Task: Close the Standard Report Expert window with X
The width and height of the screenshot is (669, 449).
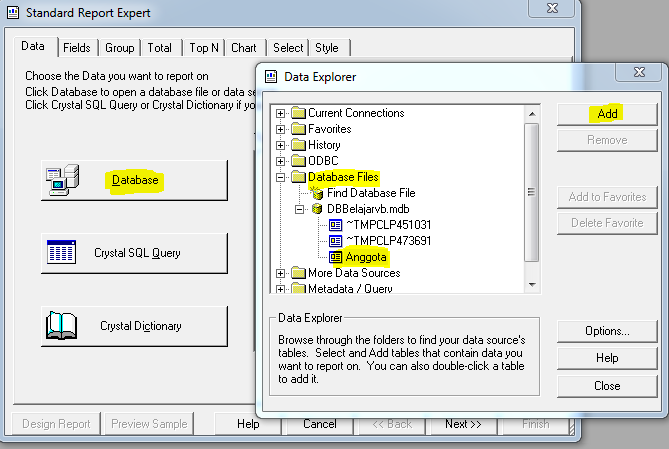Action: pos(553,8)
